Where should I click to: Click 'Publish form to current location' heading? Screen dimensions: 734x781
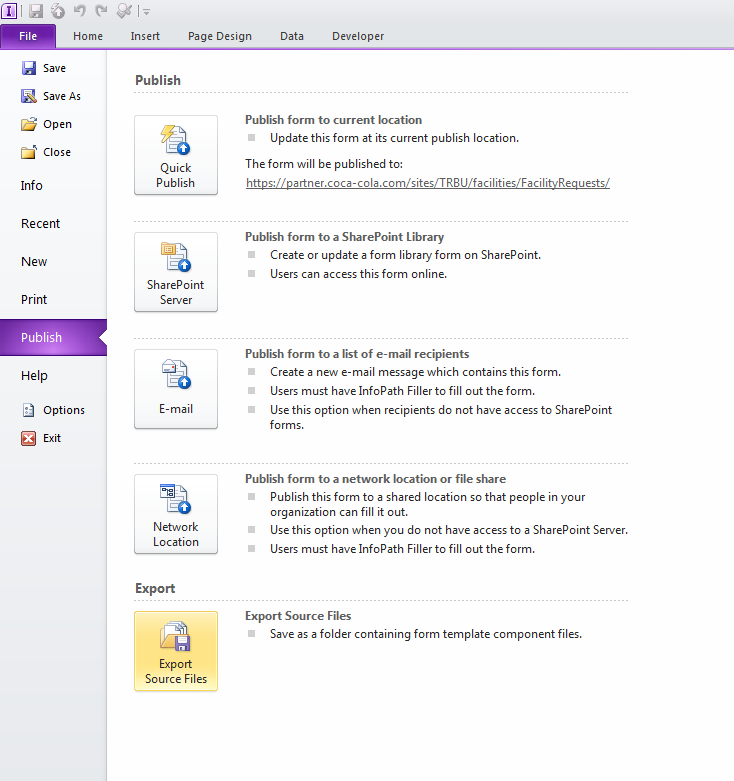coord(333,120)
